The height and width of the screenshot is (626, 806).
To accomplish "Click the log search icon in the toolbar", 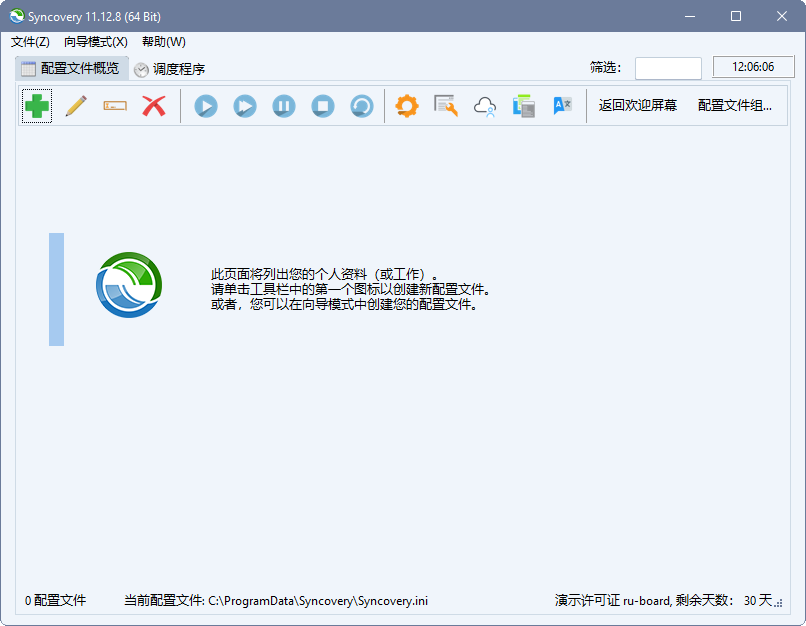I will (445, 105).
